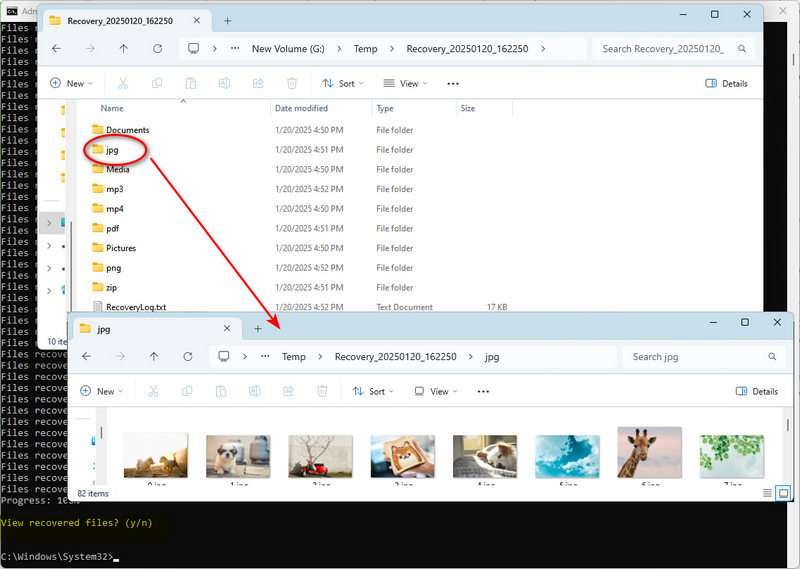Screen dimensions: 800x569
Task: Go up one level in Recovery window
Action: tap(123, 48)
